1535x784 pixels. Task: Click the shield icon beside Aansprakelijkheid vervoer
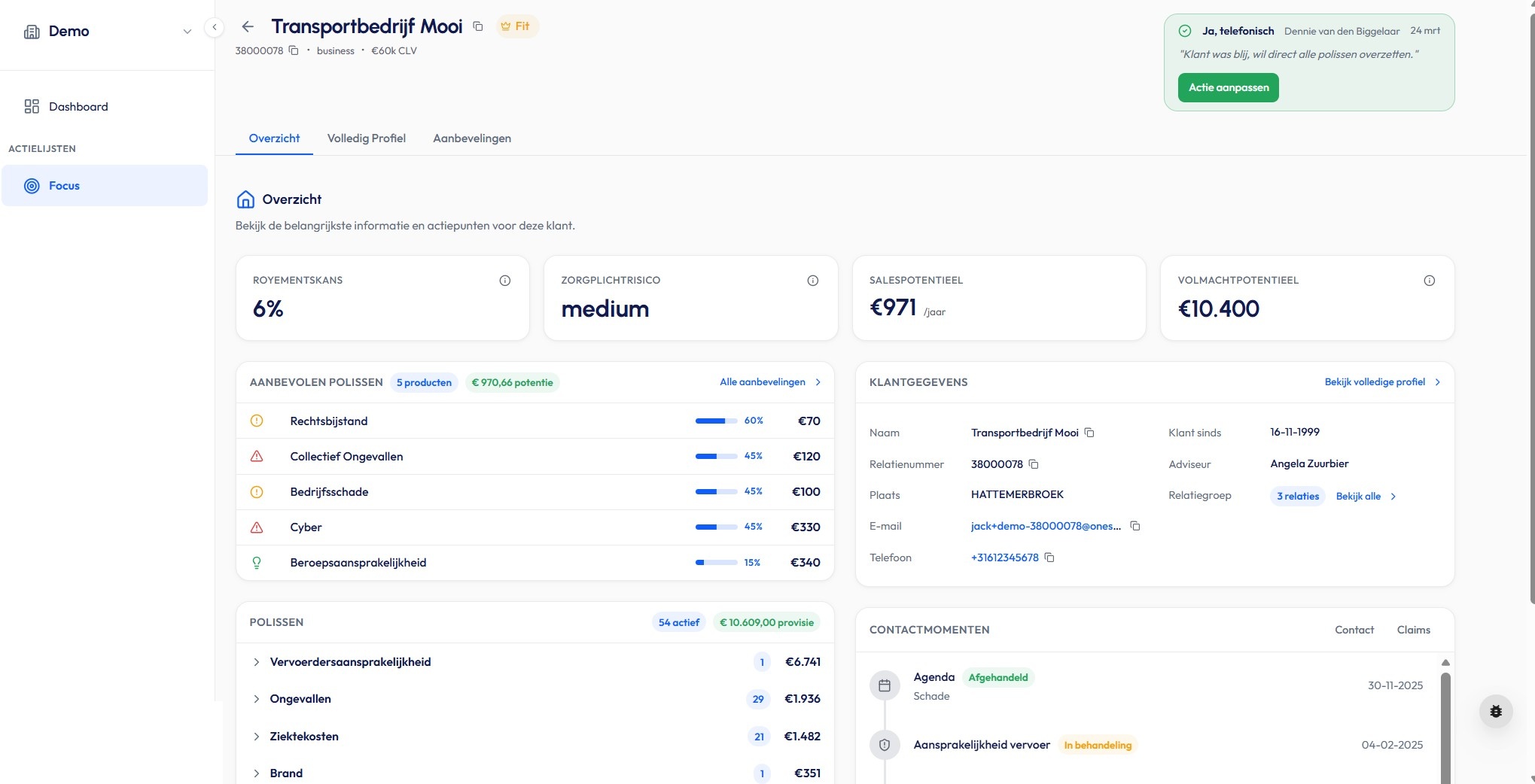click(885, 745)
